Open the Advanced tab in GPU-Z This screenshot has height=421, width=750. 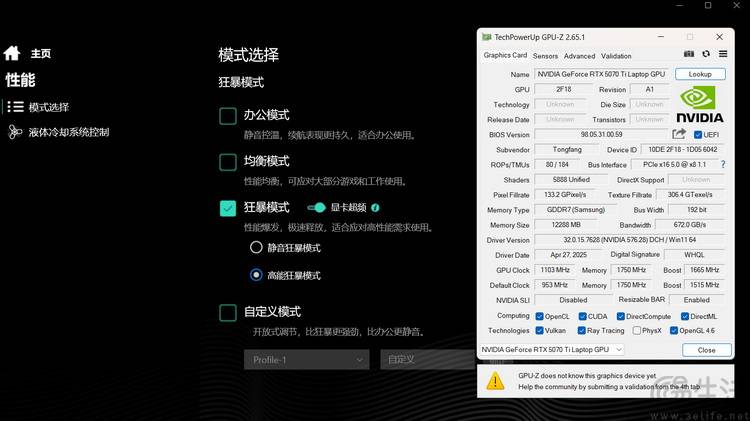(x=579, y=56)
